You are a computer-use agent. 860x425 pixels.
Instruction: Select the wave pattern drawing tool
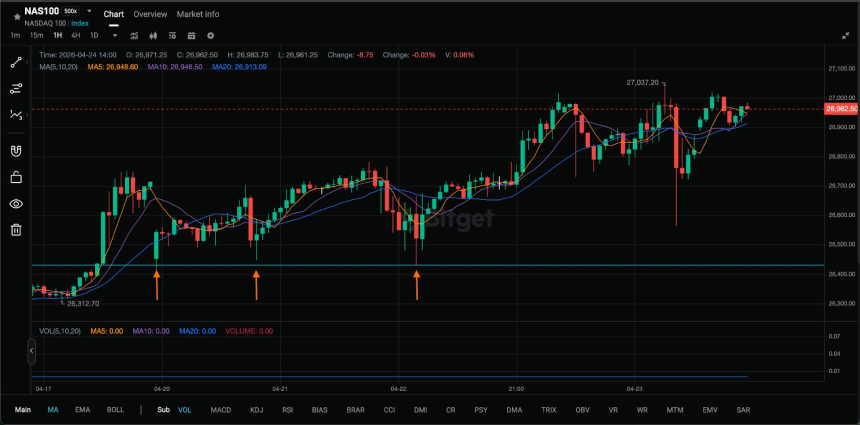point(15,115)
